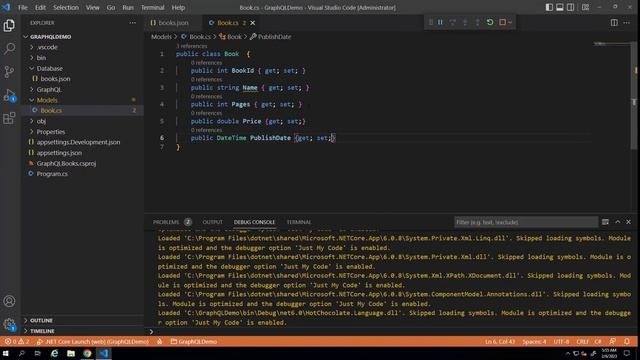
Task: Close the bottom panel
Action: click(x=629, y=222)
